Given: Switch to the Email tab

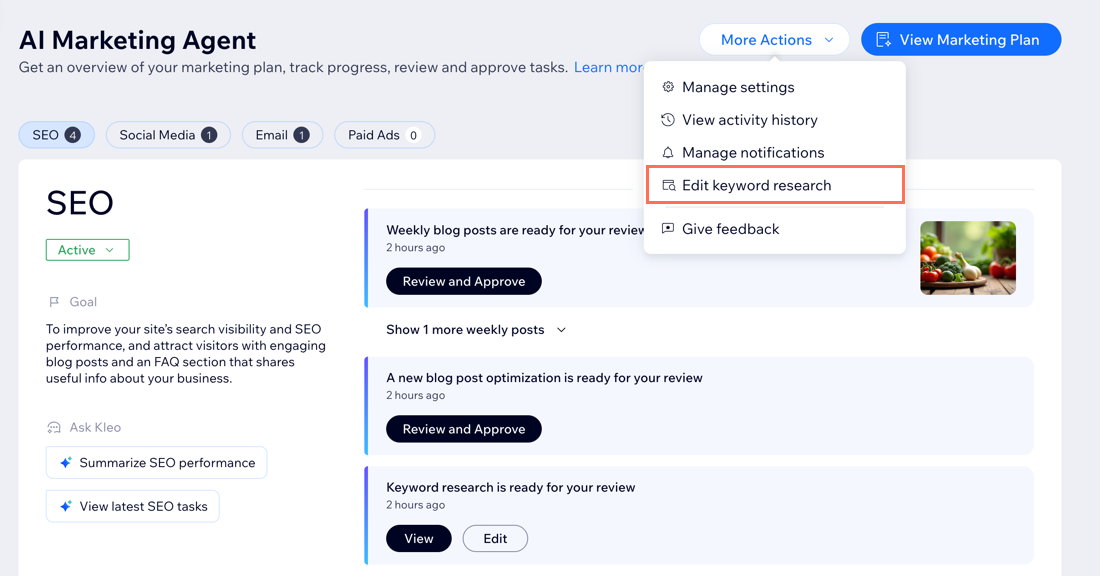Looking at the screenshot, I should click(x=282, y=135).
